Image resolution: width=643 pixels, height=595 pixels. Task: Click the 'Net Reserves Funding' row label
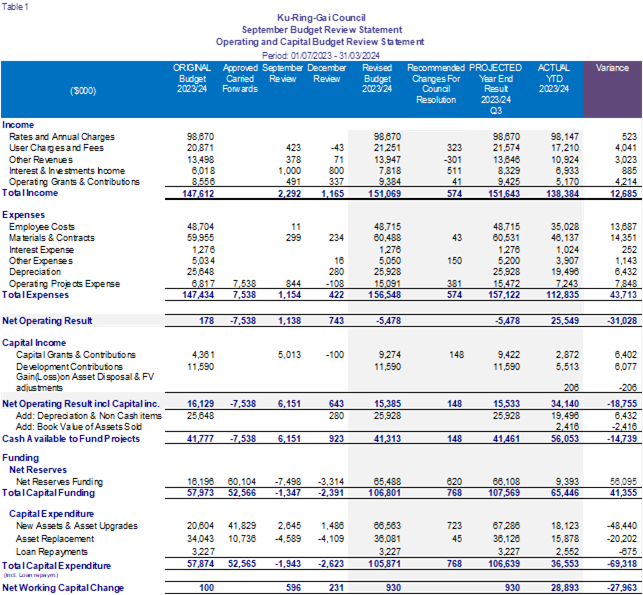tap(59, 482)
